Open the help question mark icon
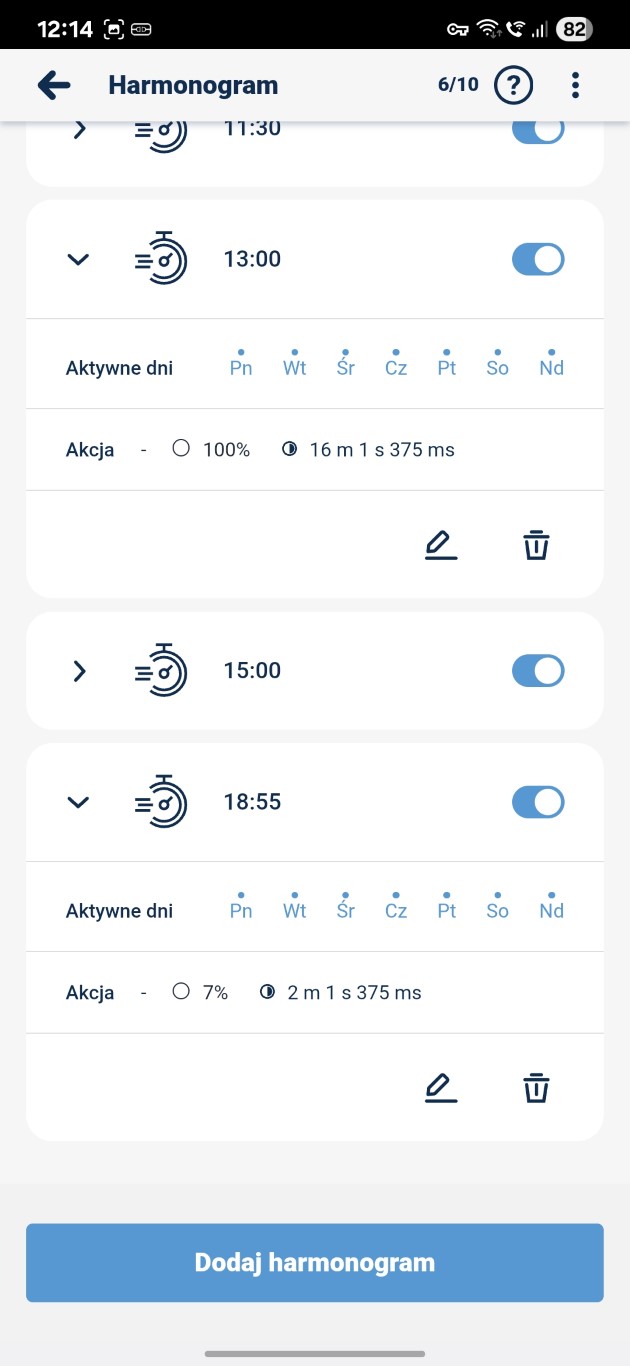 pos(514,85)
